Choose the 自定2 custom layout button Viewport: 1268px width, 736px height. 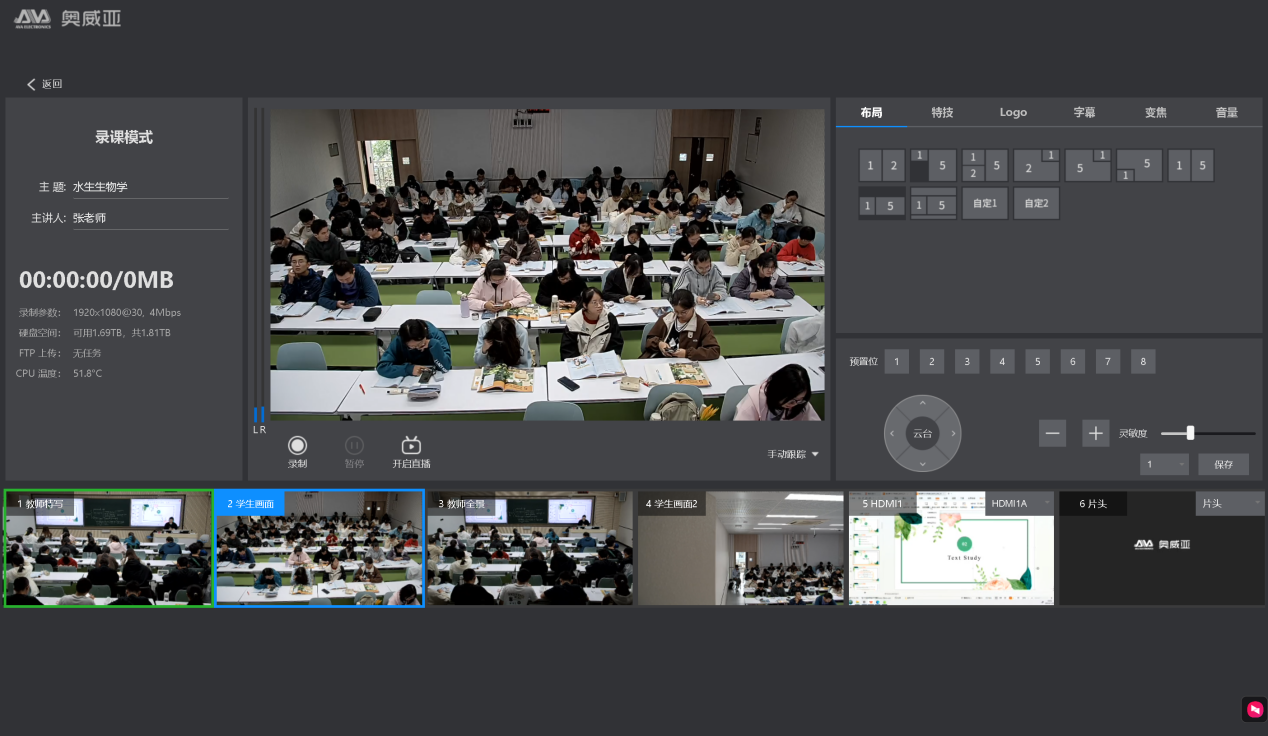tap(1036, 204)
